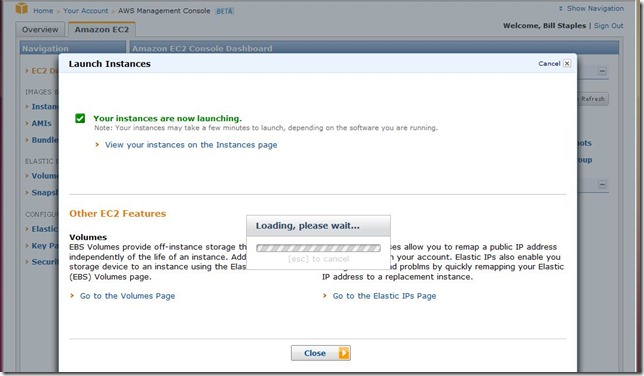Click the 'Your instances are now launching.' message
The image size is (644, 376).
point(168,118)
